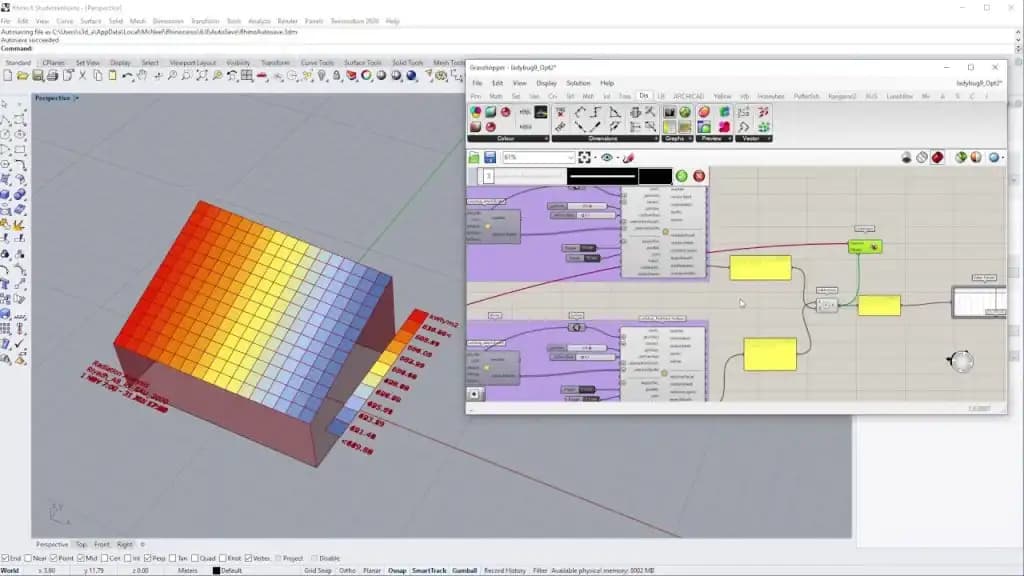Click the red car Named Views icon

click(262, 76)
